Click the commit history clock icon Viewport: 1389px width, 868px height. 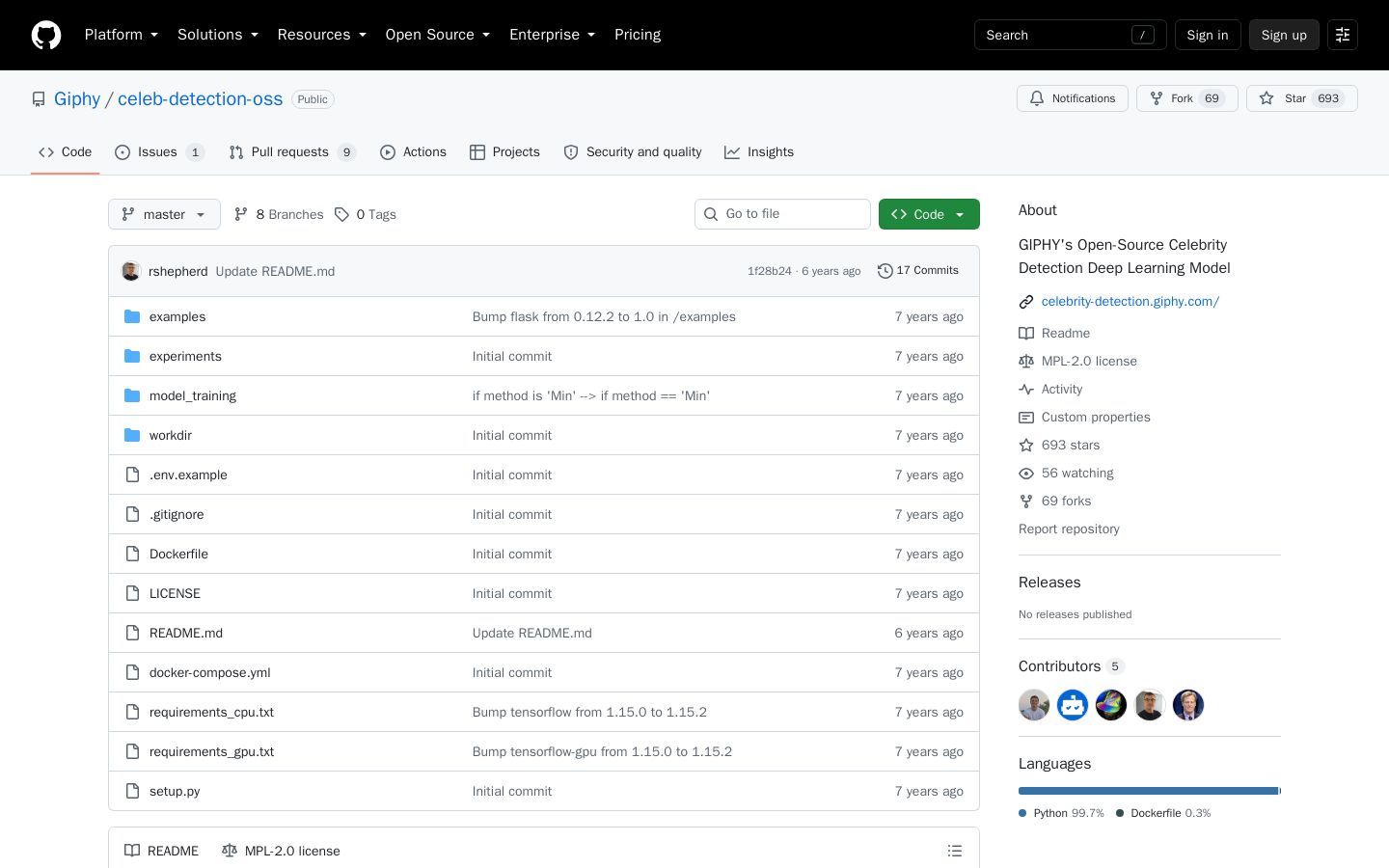tap(885, 271)
